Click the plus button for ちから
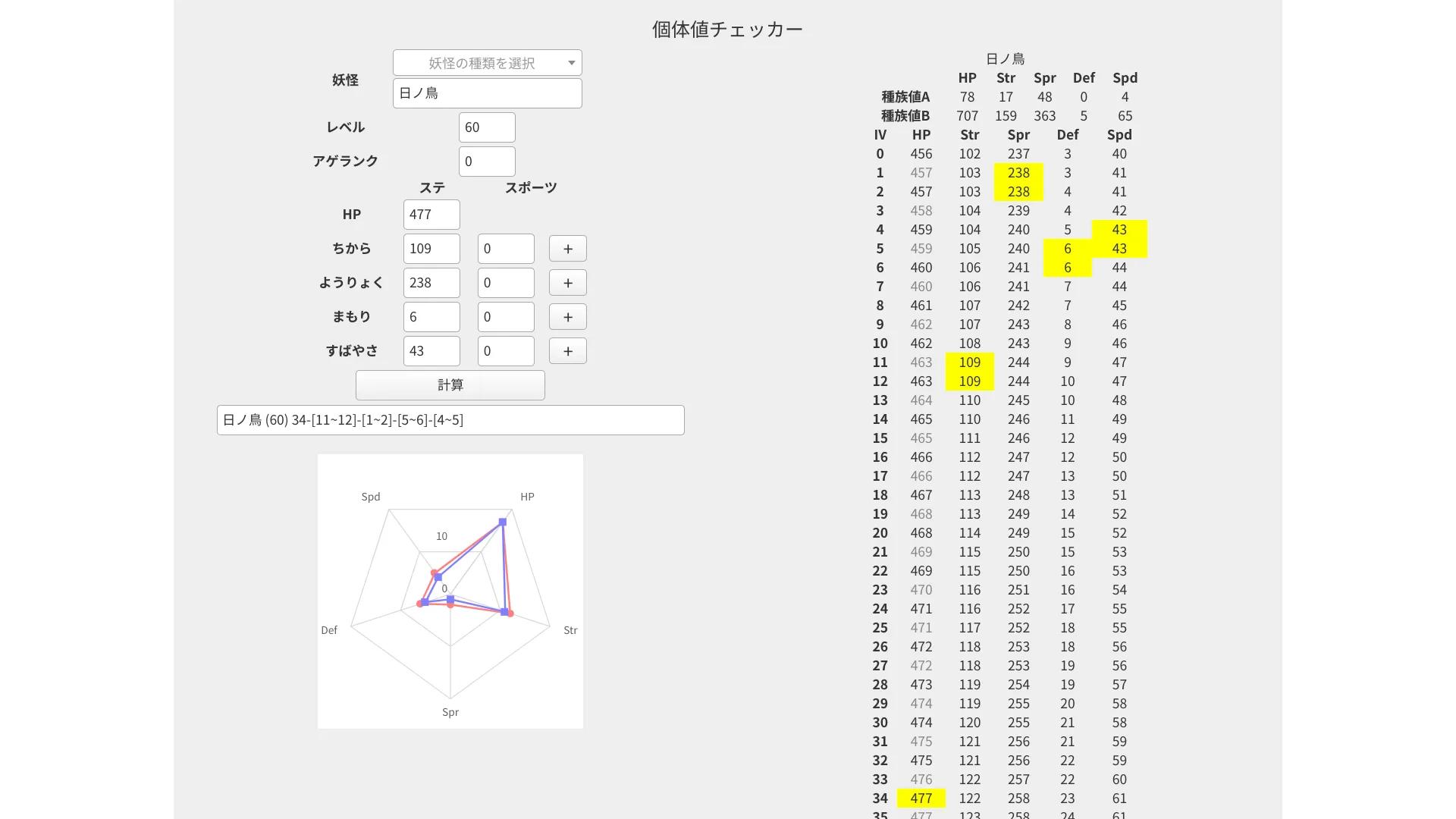Screen dimensions: 1456x819 [568, 249]
